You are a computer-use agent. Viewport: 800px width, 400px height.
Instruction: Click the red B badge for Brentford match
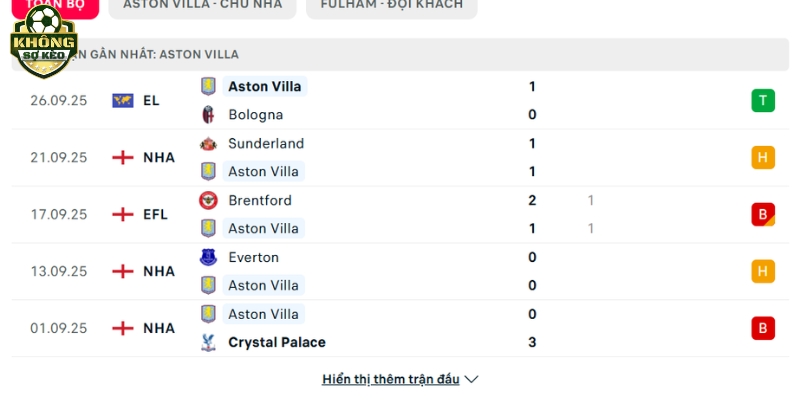(763, 214)
